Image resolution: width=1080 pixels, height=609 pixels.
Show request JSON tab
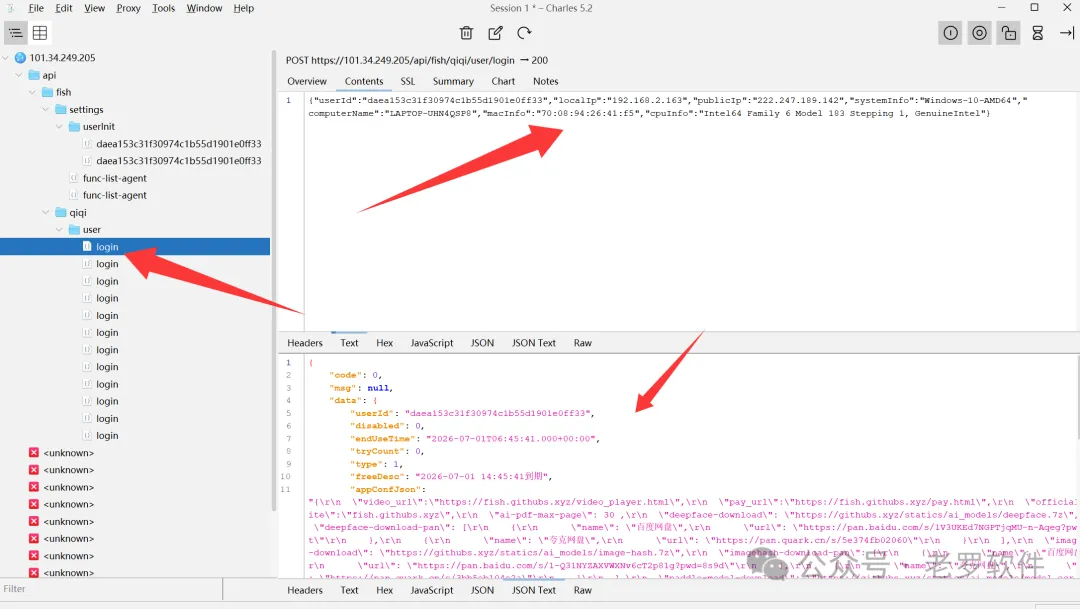[x=482, y=343]
